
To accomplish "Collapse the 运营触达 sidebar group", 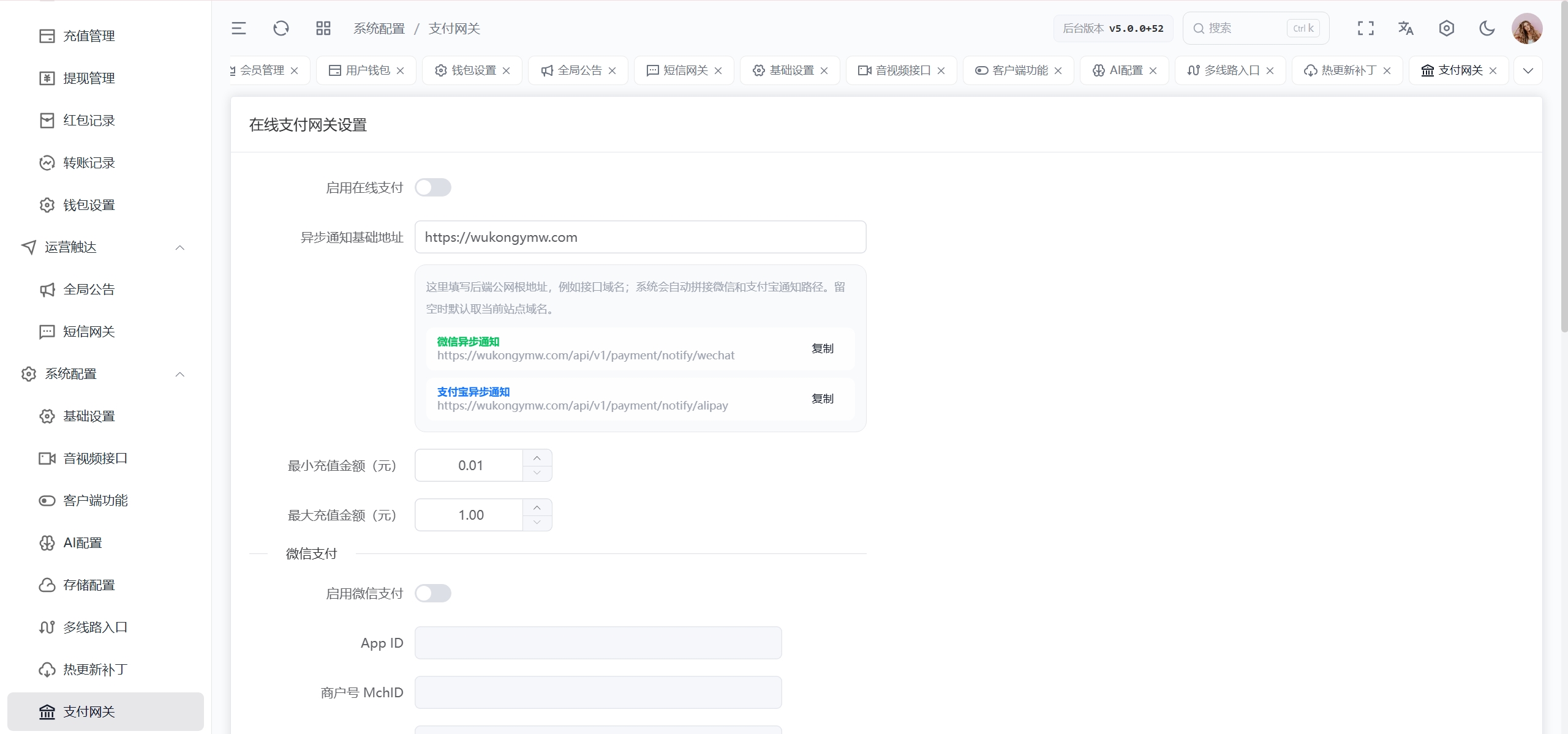I will [105, 247].
